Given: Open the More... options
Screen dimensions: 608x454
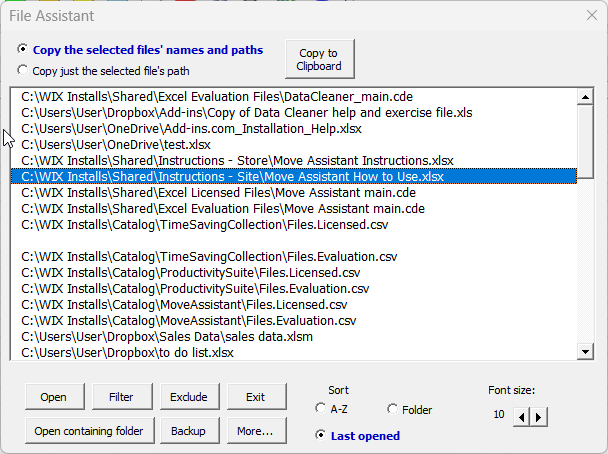Looking at the screenshot, I should point(257,430).
